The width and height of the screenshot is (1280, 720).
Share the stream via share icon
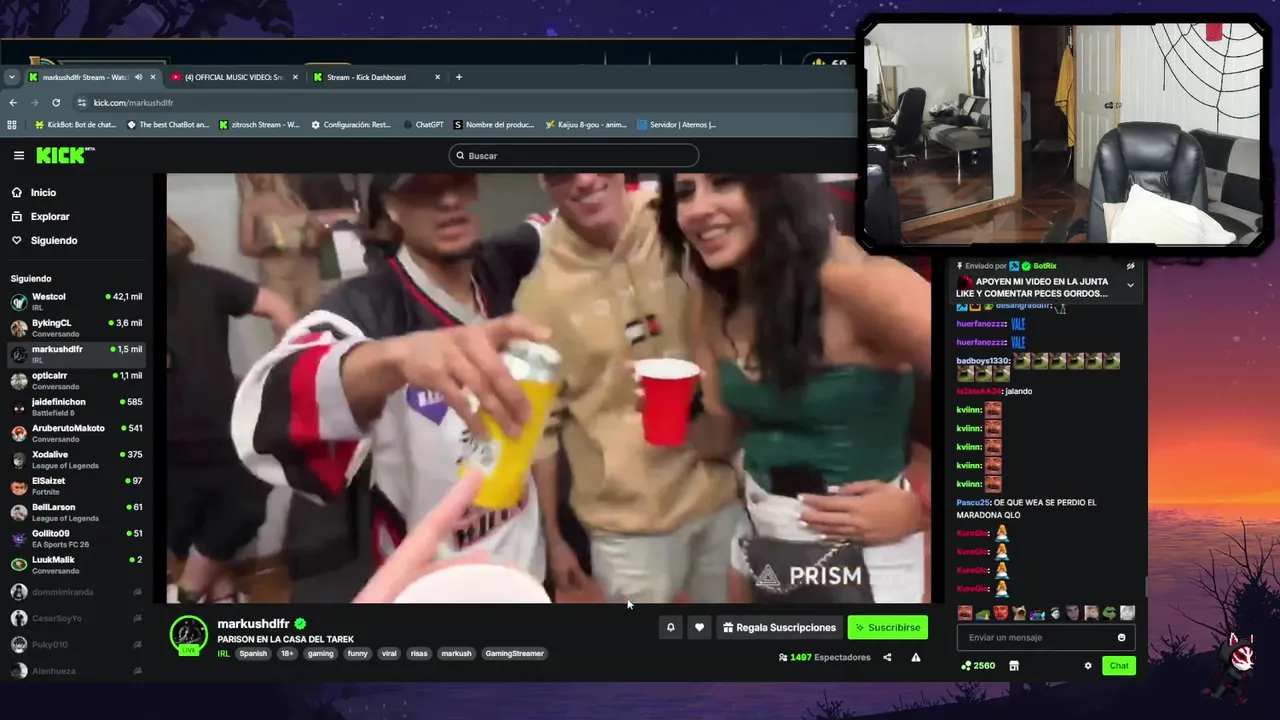(x=887, y=657)
